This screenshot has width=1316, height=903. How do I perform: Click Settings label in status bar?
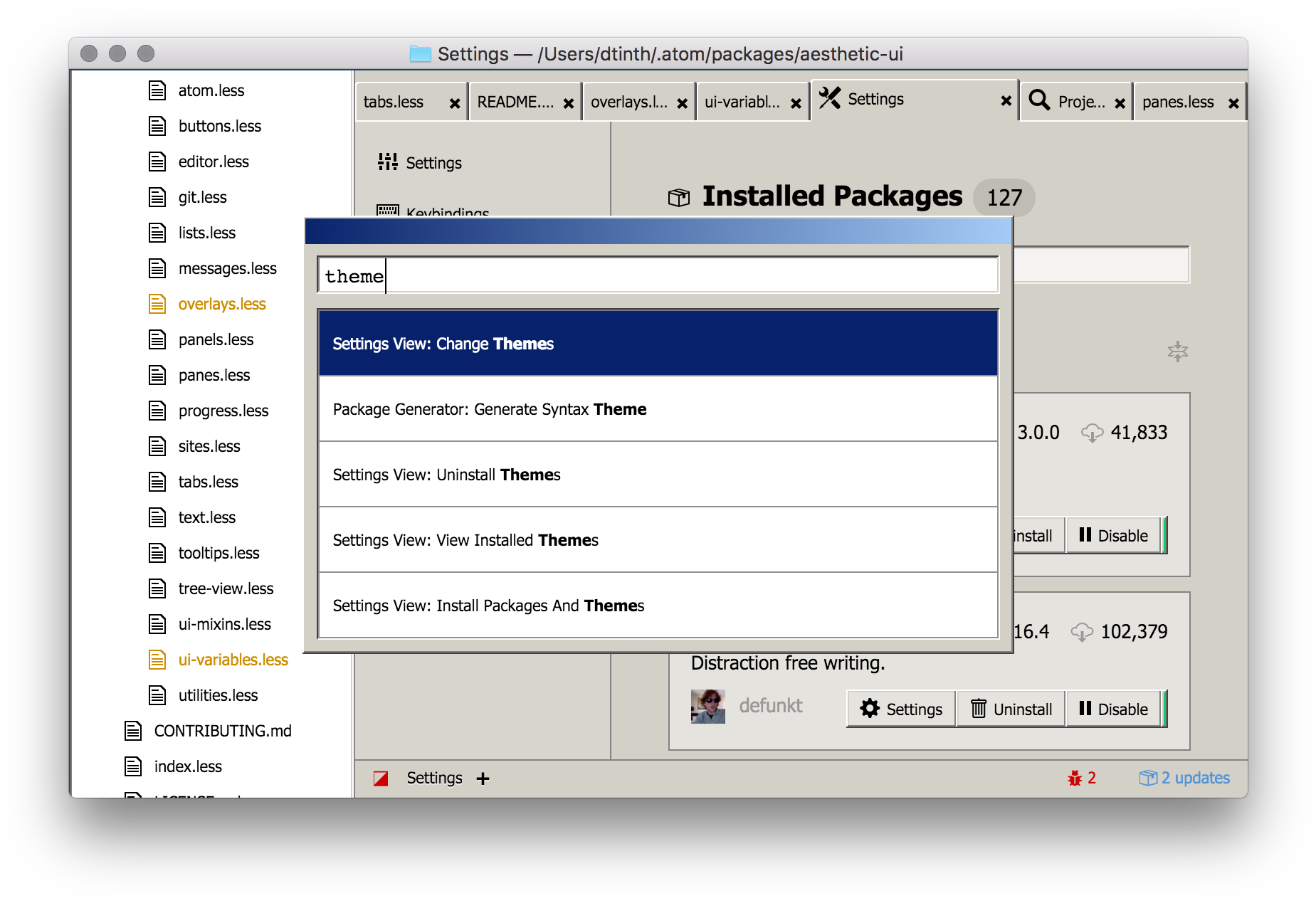(x=434, y=778)
